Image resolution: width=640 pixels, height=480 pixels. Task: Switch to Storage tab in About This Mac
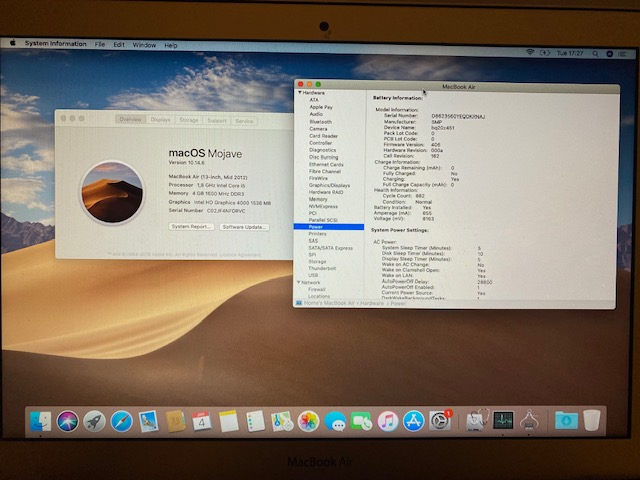click(189, 120)
